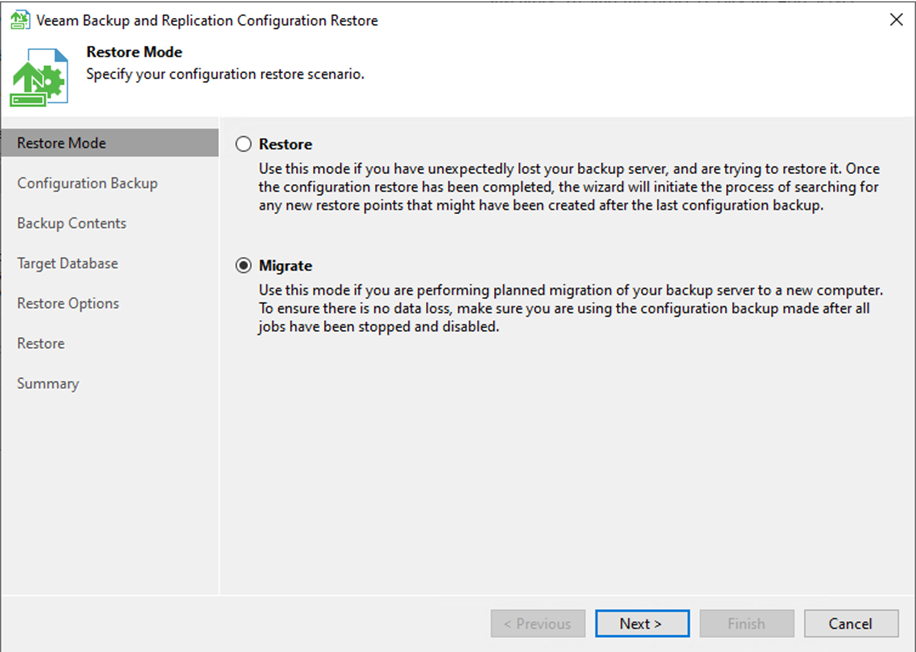Click the Veeam title bar app icon

pyautogui.click(x=20, y=20)
